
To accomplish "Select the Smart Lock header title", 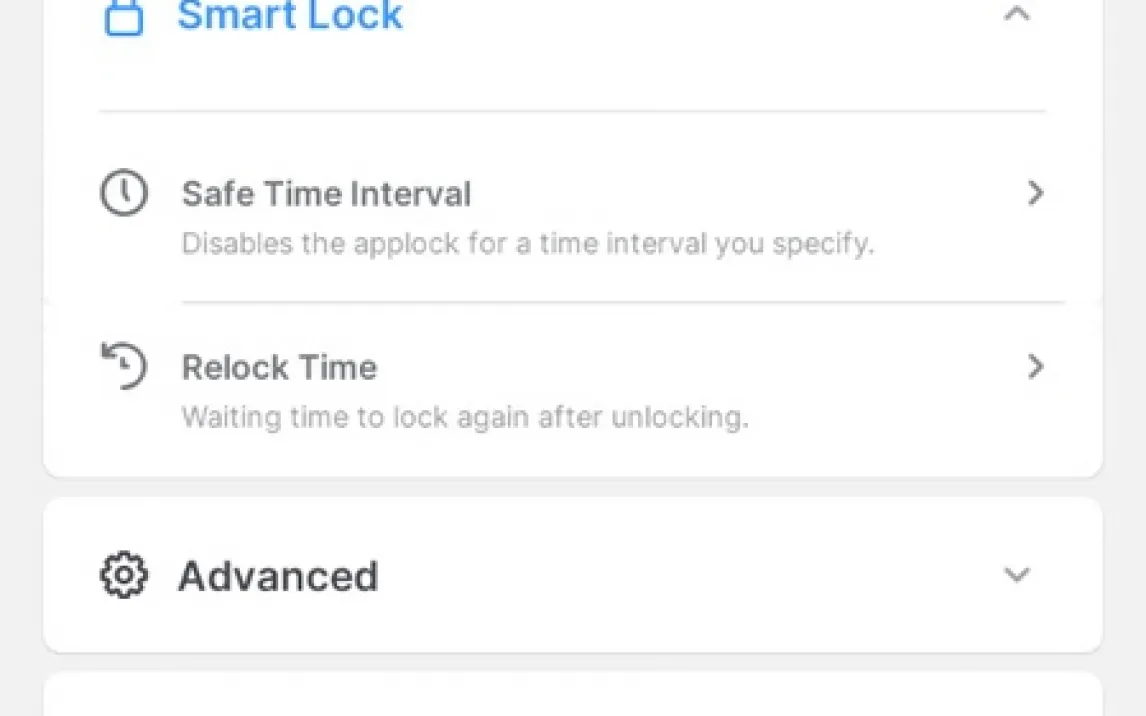I will 290,15.
